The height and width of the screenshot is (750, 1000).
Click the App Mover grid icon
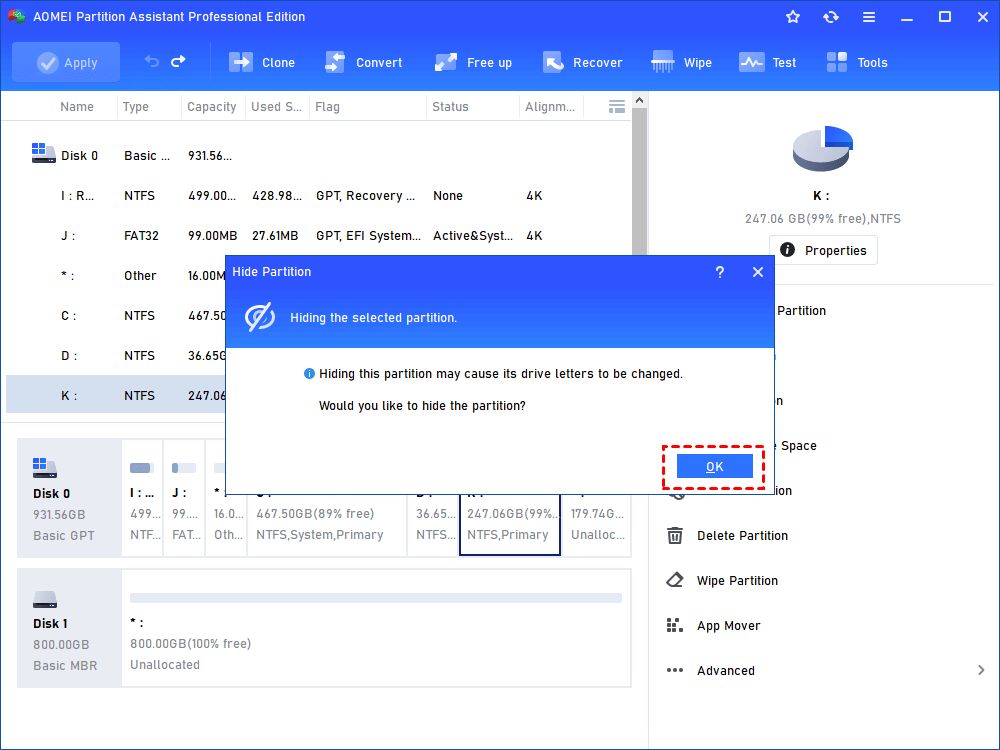[x=675, y=626]
